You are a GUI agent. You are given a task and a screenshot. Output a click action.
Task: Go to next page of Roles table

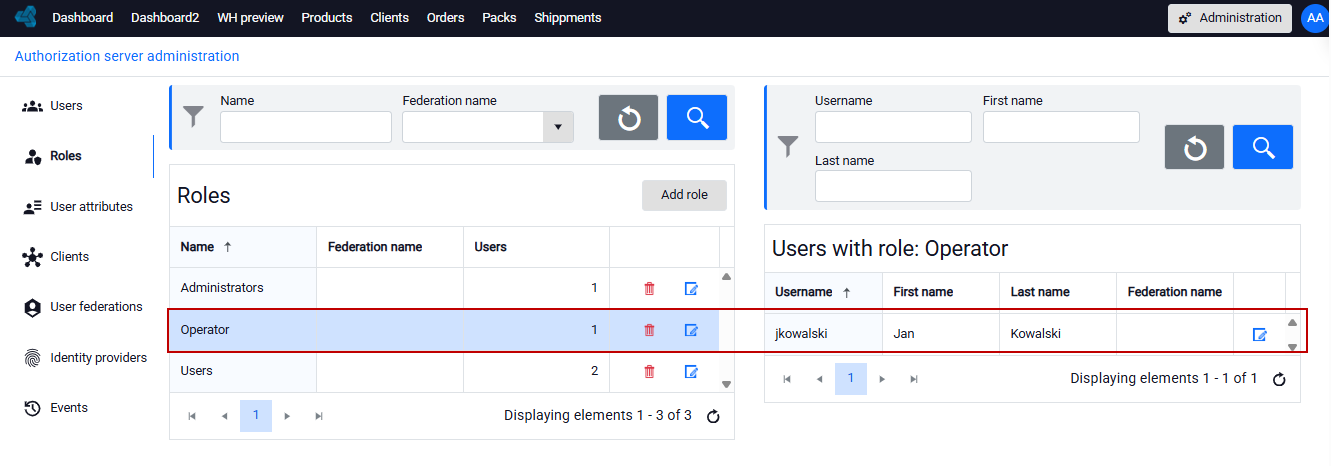(x=287, y=416)
